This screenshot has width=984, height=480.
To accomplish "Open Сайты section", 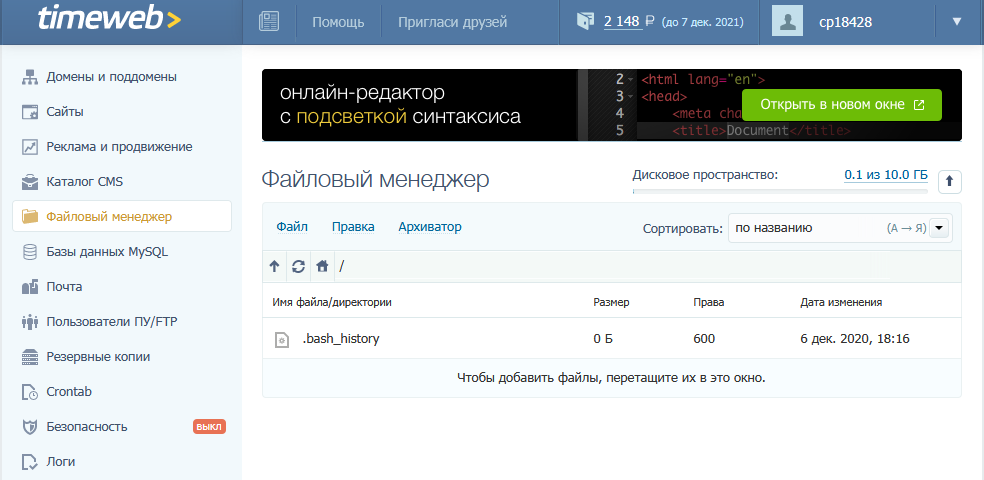I will pos(65,112).
